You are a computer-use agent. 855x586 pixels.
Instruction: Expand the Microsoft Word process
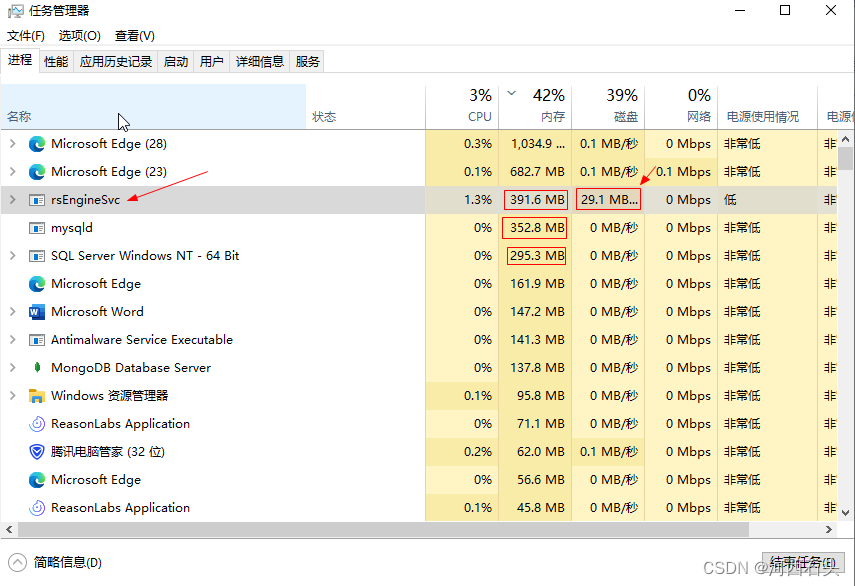tap(13, 312)
